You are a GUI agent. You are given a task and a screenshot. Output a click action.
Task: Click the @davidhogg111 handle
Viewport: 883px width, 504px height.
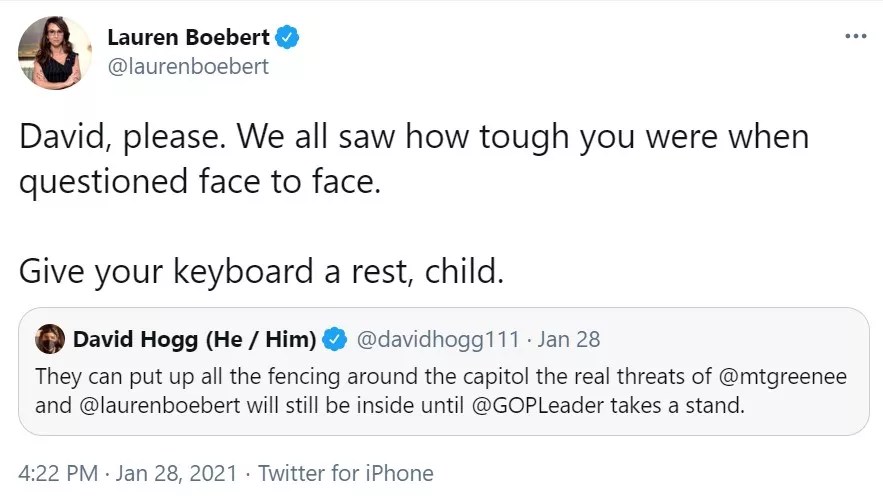point(437,339)
